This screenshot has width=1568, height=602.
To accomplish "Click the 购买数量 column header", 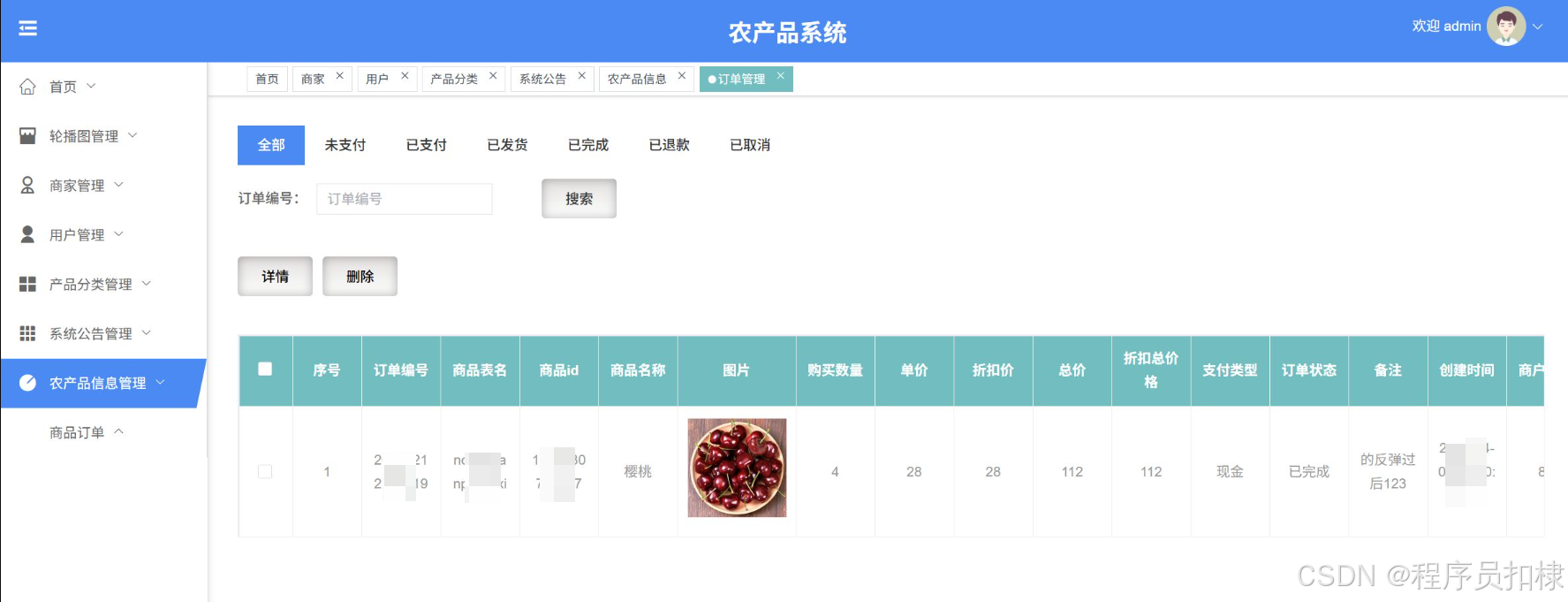I will (x=835, y=370).
